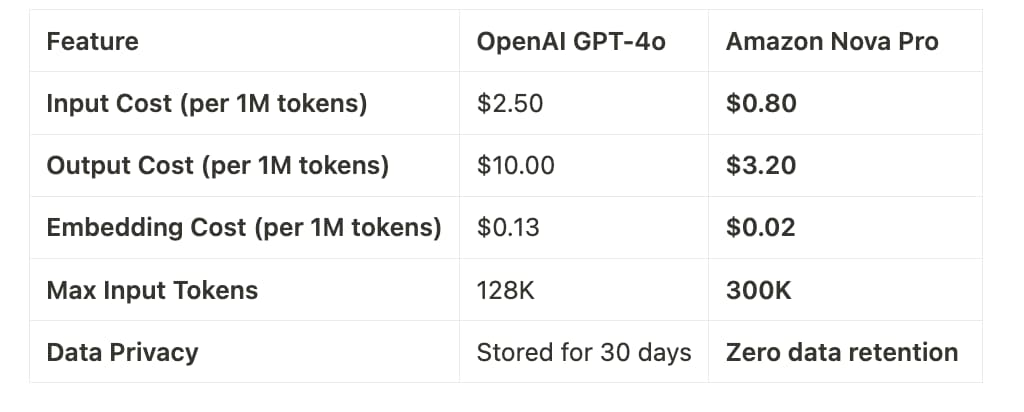Click the $2.50 input cost value
This screenshot has width=1024, height=412.
510,104
